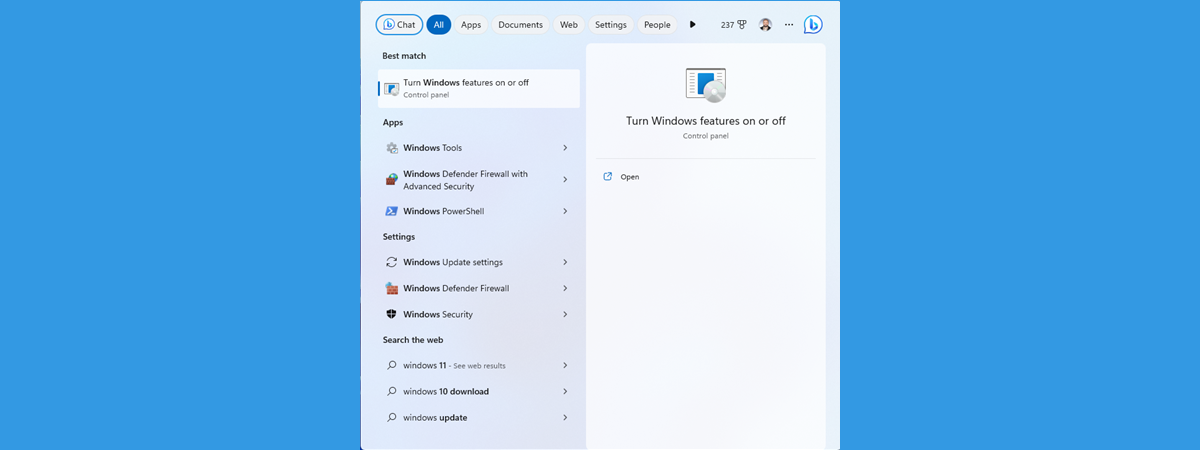This screenshot has width=1200, height=450.
Task: Expand the Windows PowerShell chevron
Action: pyautogui.click(x=565, y=211)
